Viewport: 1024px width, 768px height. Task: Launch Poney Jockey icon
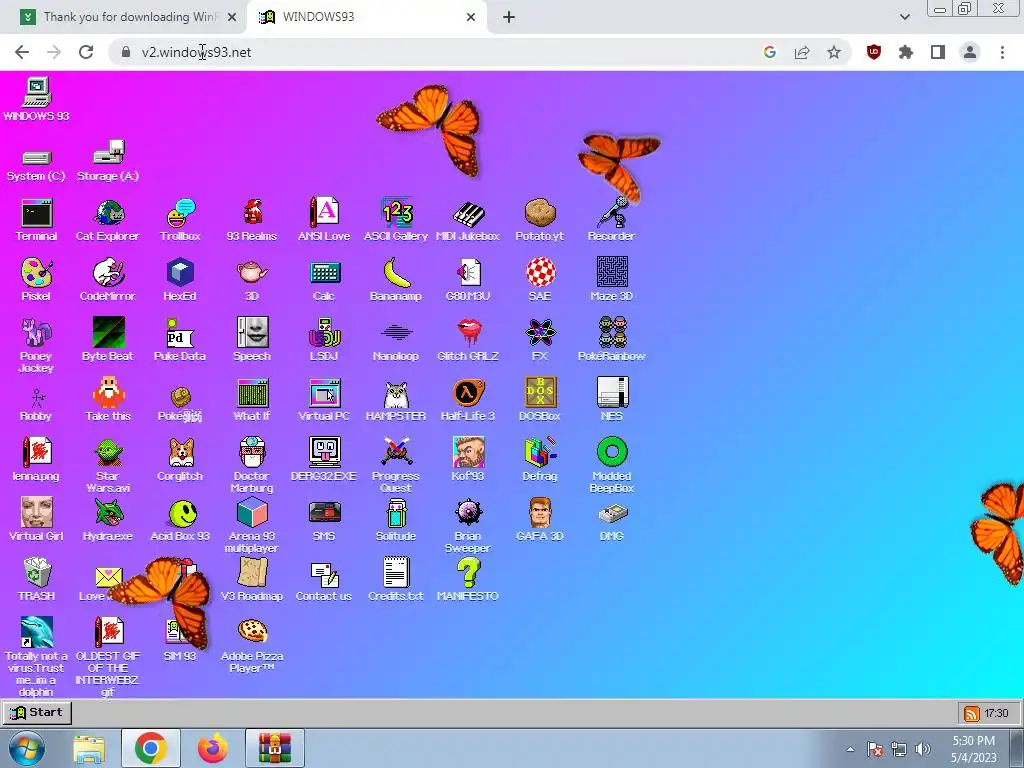coord(37,345)
